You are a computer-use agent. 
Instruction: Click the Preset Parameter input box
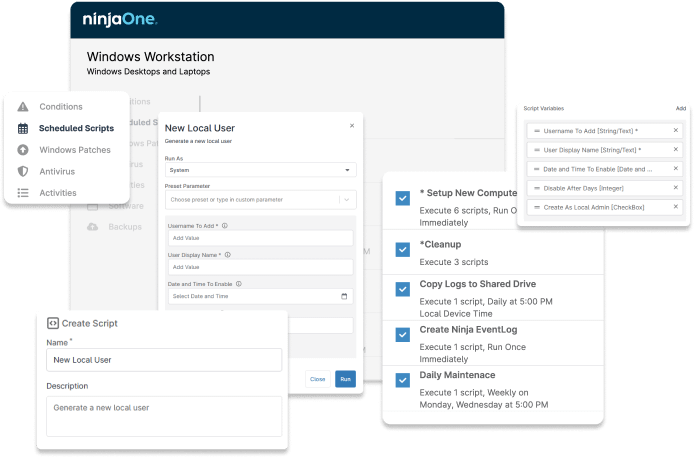pos(260,200)
